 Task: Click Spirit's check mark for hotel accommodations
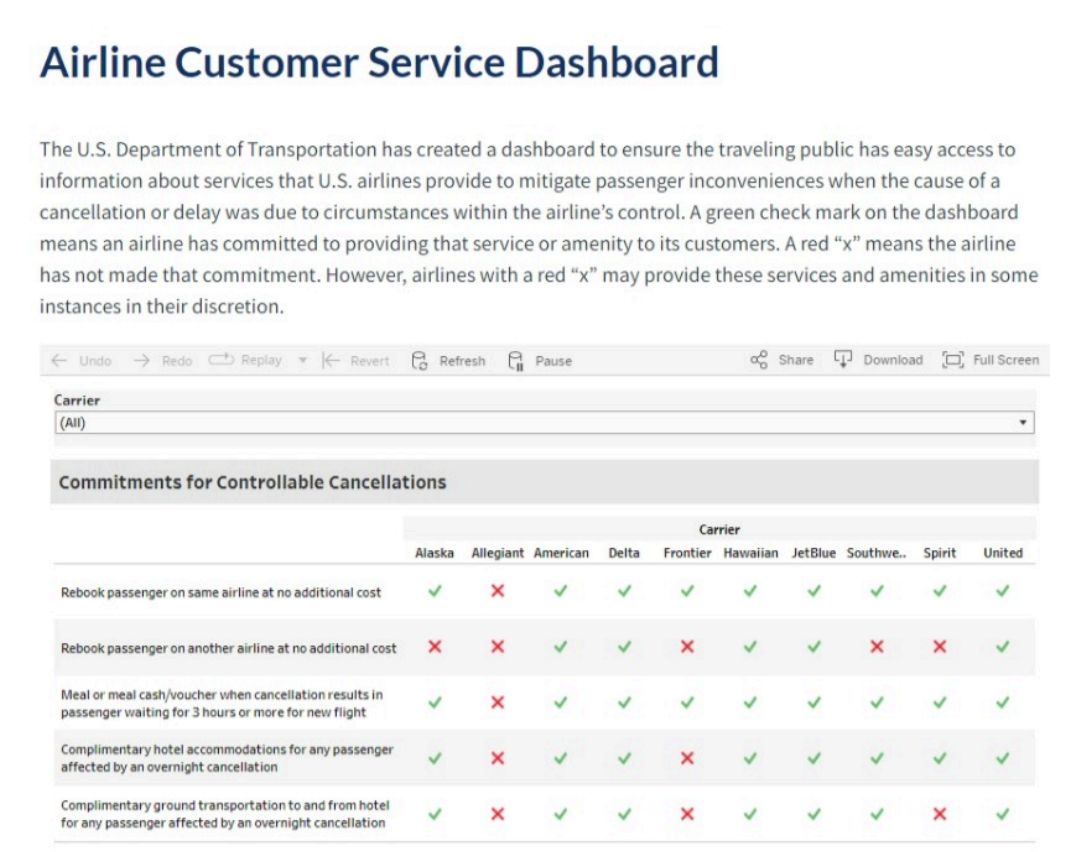pos(939,758)
